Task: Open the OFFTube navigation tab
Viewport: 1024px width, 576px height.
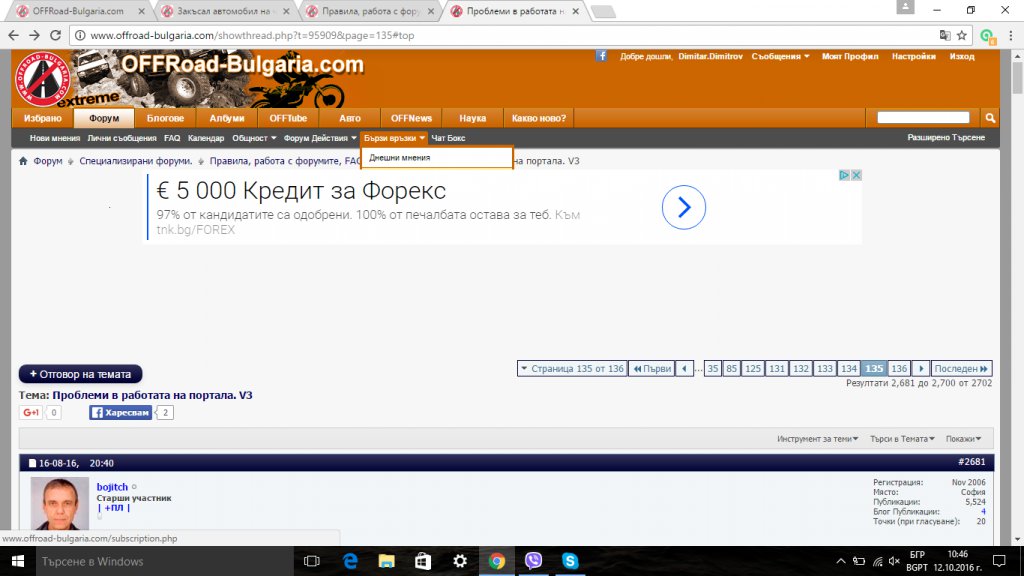Action: [288, 118]
